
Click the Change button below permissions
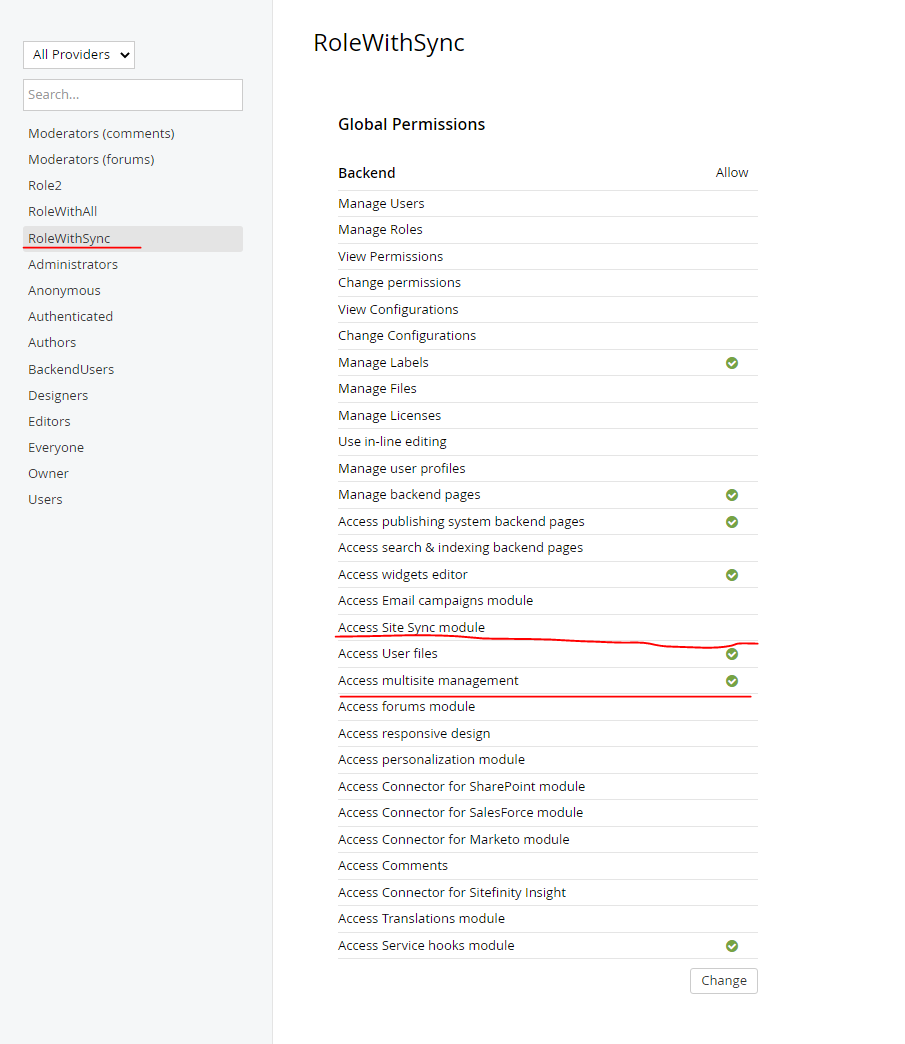(724, 981)
